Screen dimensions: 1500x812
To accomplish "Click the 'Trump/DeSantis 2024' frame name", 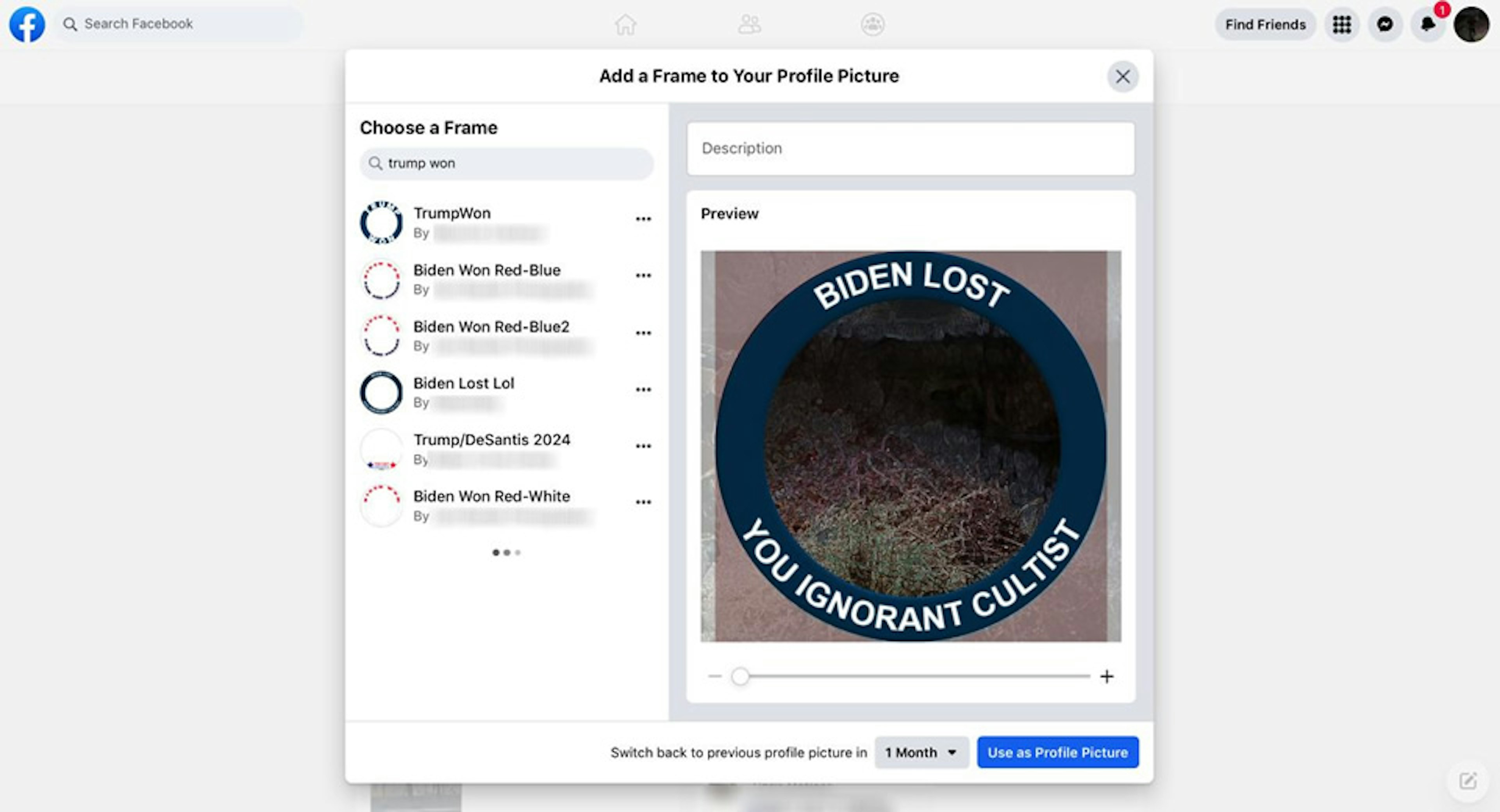I will pos(492,440).
